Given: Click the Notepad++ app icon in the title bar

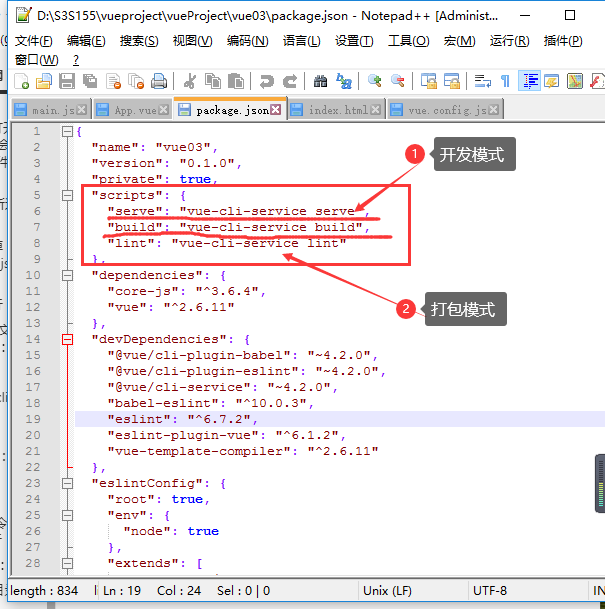Looking at the screenshot, I should pyautogui.click(x=23, y=15).
